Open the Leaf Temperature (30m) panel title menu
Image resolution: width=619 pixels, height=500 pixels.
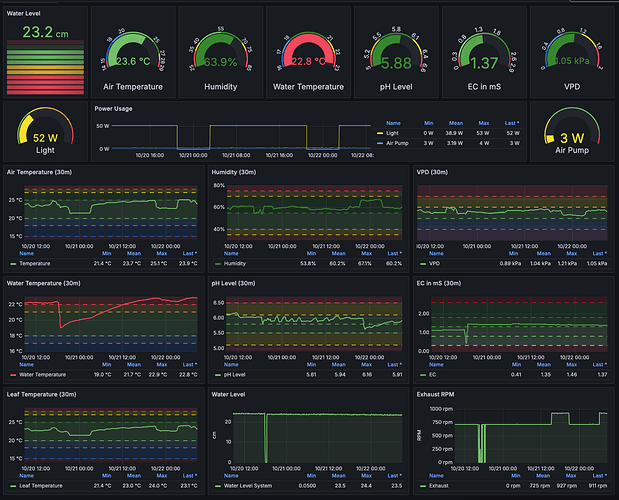point(45,394)
